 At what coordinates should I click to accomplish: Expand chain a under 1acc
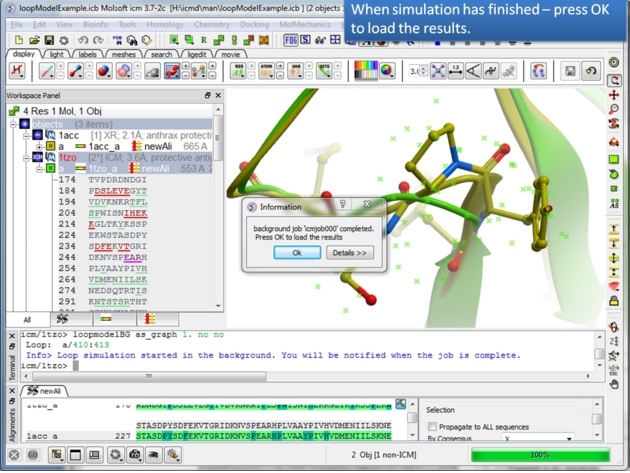[37, 147]
